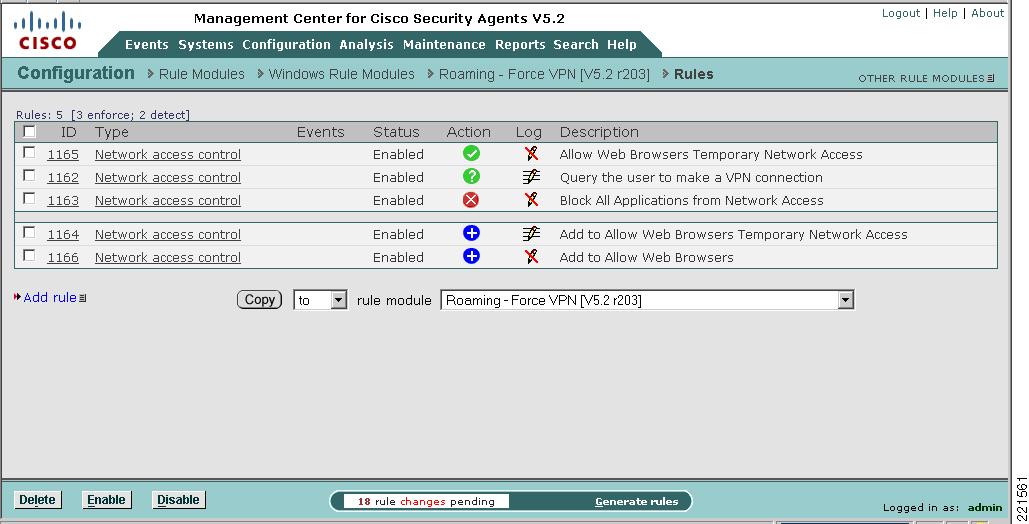The height and width of the screenshot is (524, 1029).
Task: Click the top-right Help link
Action: (945, 13)
